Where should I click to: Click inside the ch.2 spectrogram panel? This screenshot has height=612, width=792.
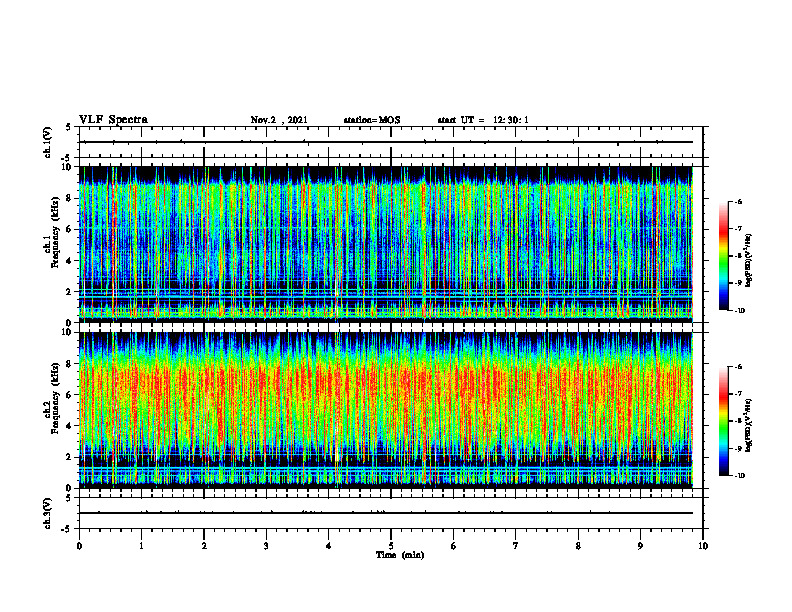click(x=386, y=410)
